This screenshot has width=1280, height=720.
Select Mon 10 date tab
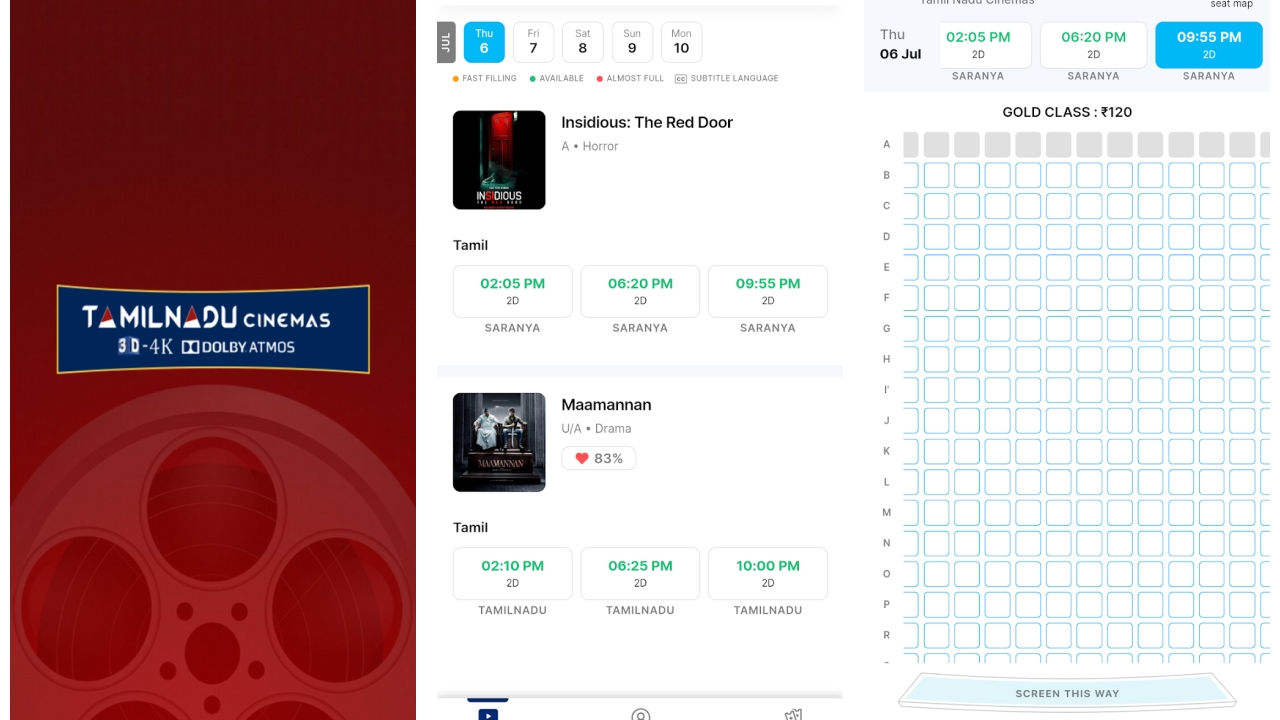click(x=681, y=42)
